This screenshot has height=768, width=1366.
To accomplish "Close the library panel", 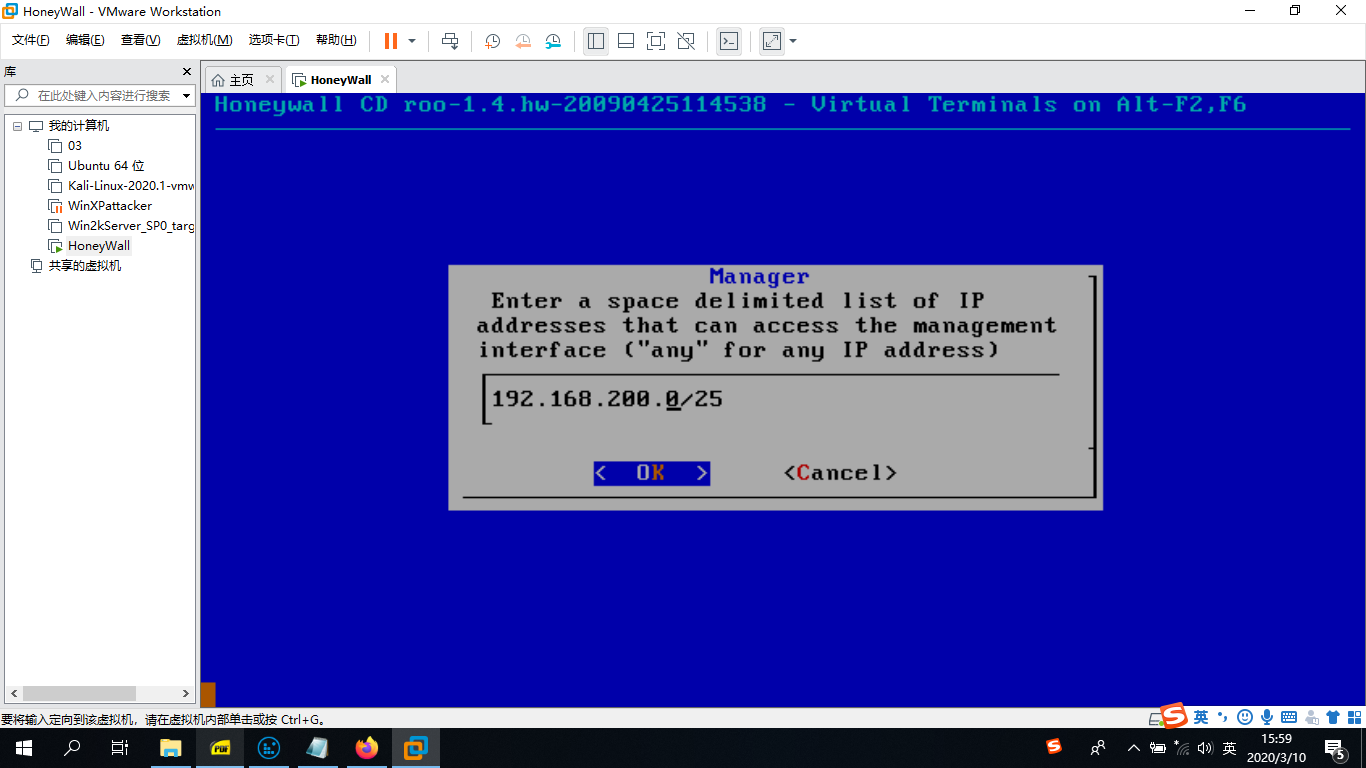I will coord(186,71).
